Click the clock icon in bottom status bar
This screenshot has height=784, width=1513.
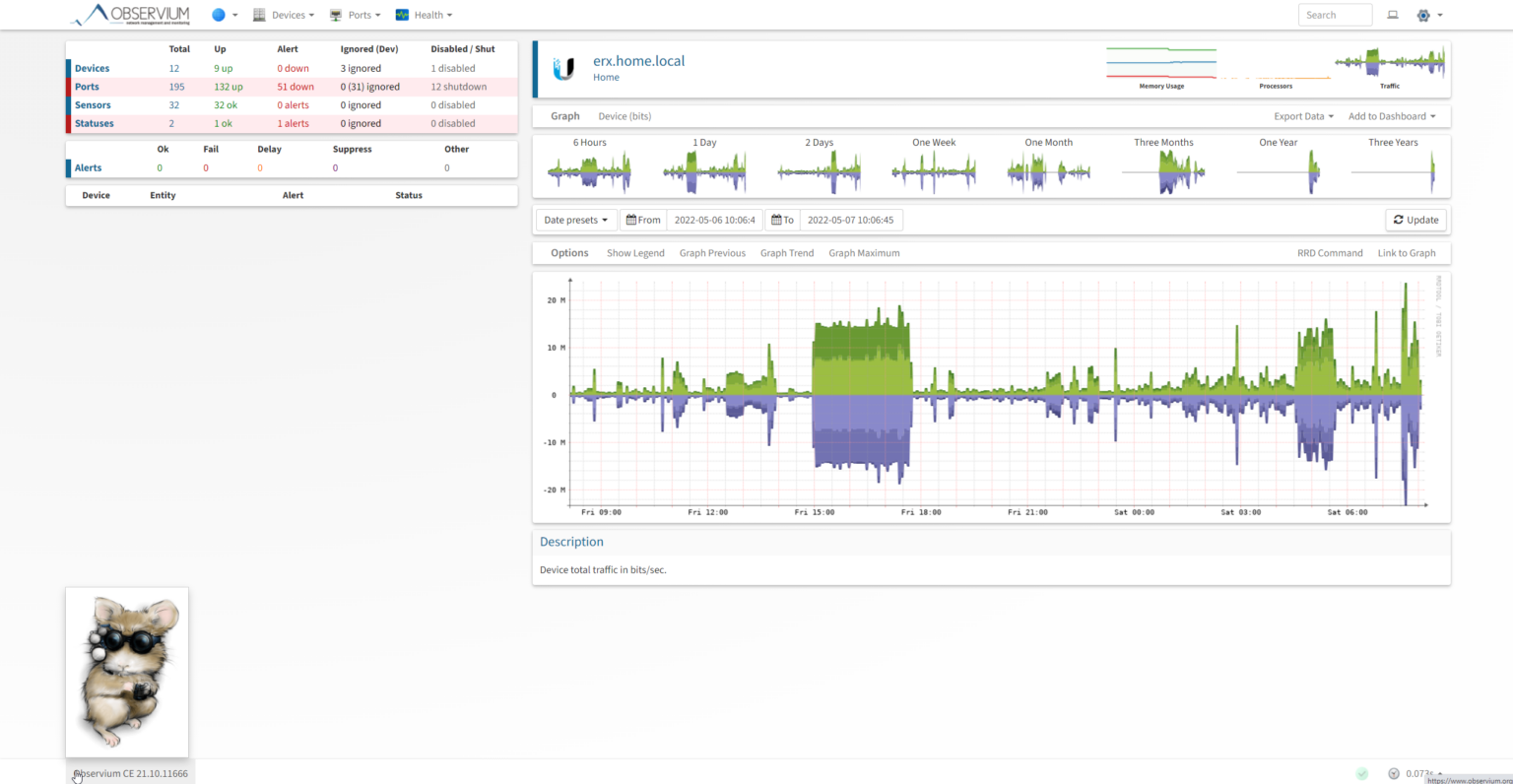pos(1394,773)
